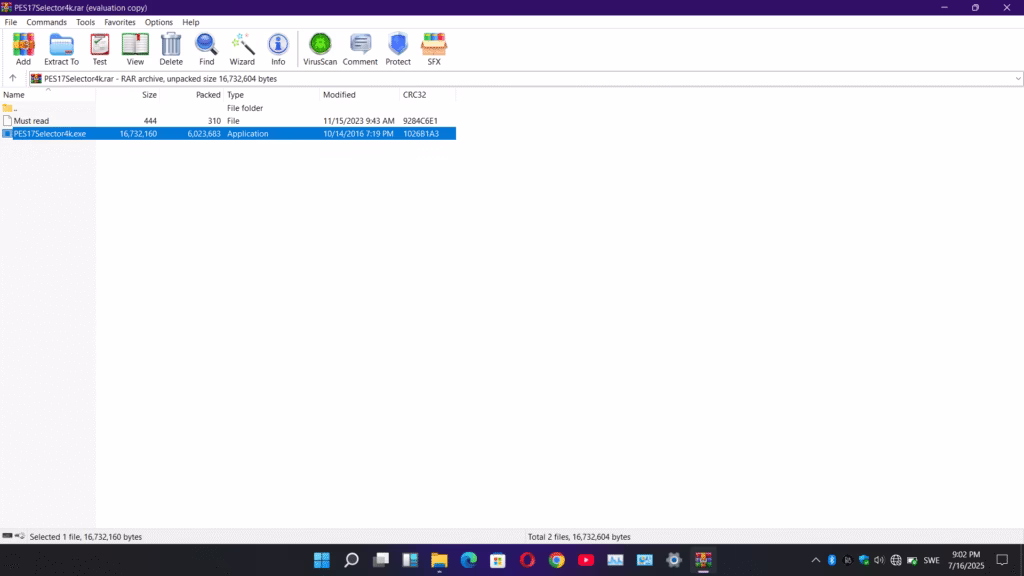Click the Delete trash can icon
The height and width of the screenshot is (576, 1024).
point(171,49)
